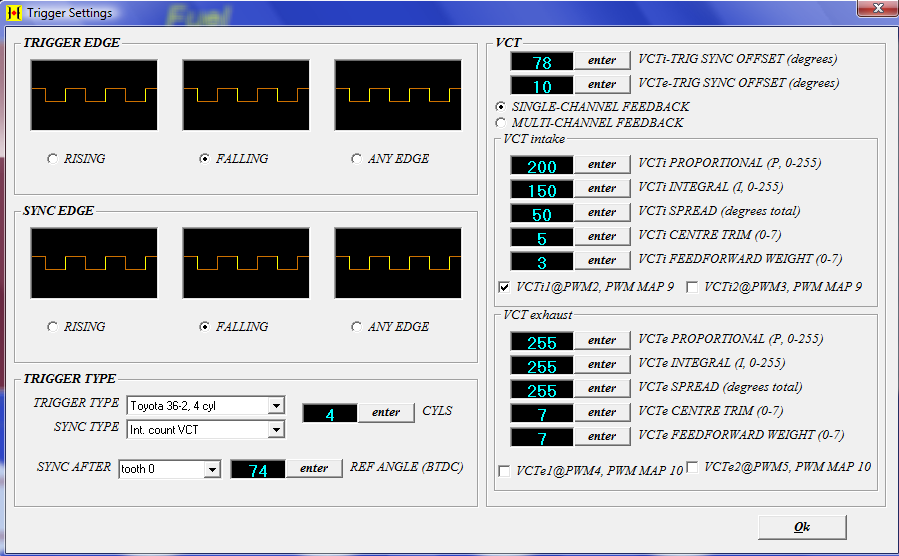This screenshot has width=899, height=556.
Task: Enable VCTe1@PWM4, PWM MAP 10 checkbox
Action: [504, 471]
